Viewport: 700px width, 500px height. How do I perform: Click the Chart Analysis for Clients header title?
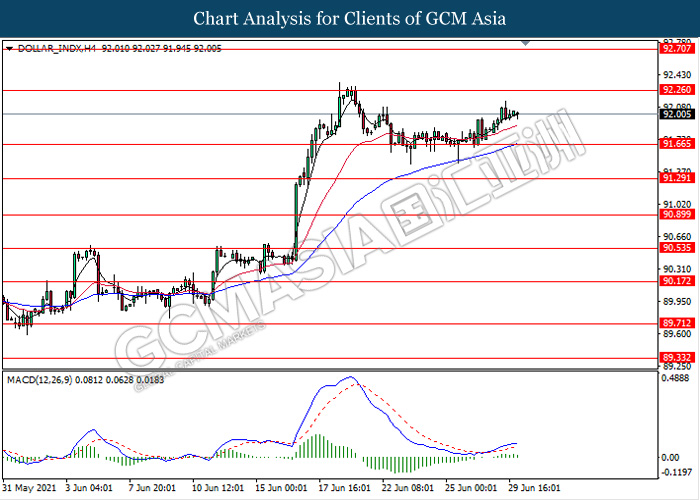click(x=350, y=19)
